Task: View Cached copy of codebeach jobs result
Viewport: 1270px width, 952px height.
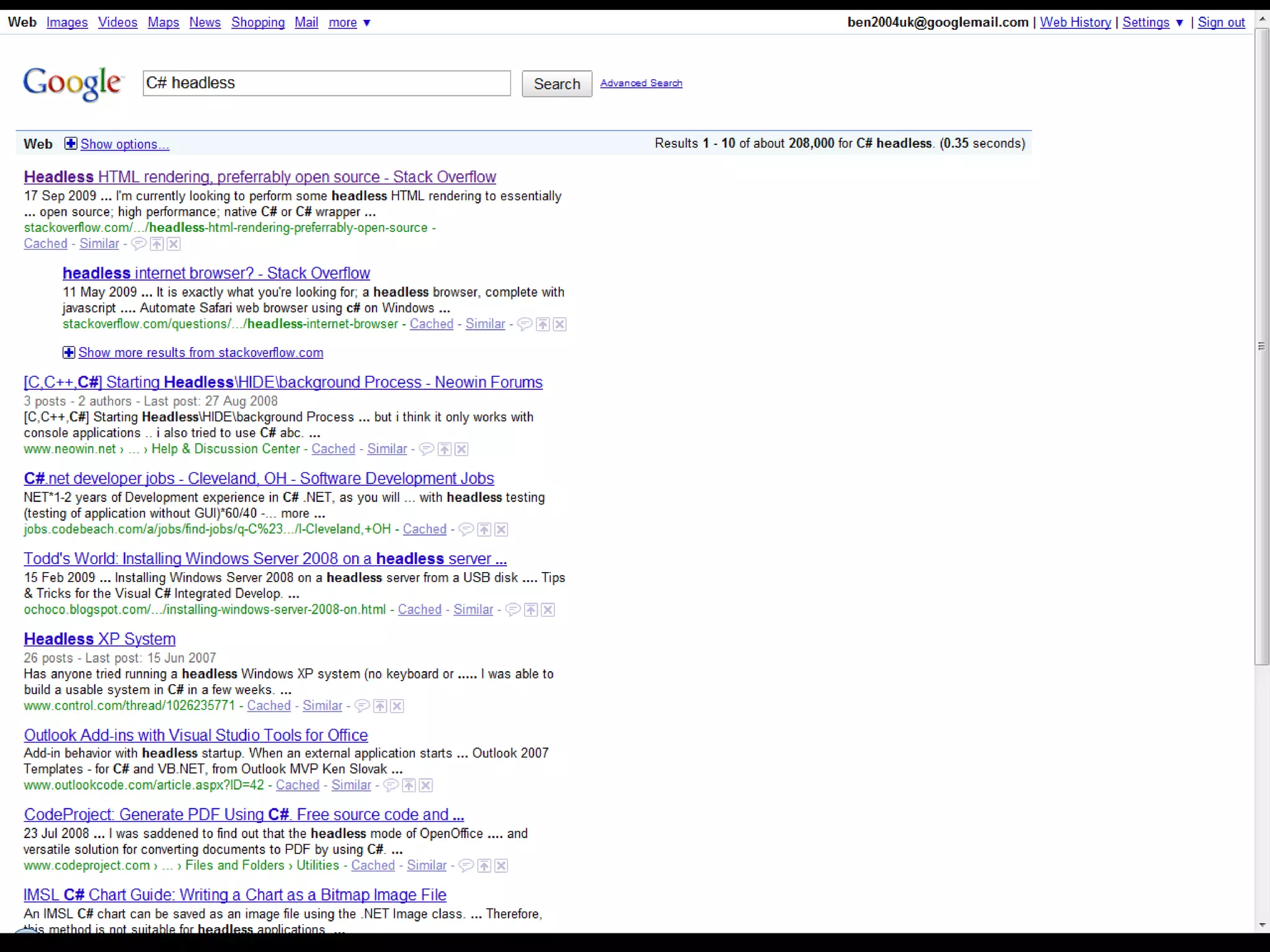Action: click(425, 529)
